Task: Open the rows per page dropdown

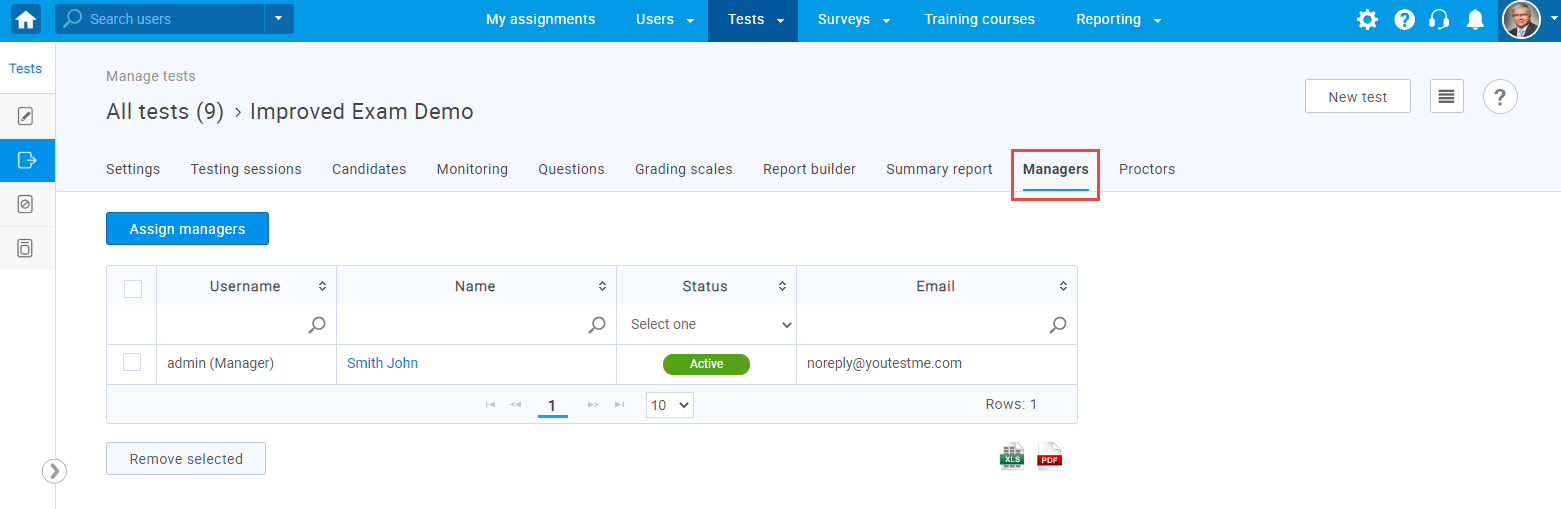Action: point(670,405)
